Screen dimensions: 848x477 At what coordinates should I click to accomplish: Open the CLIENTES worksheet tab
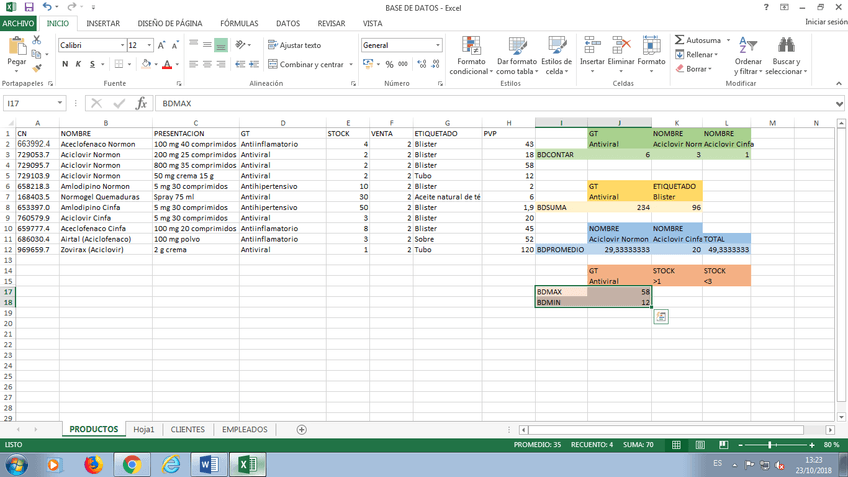pyautogui.click(x=188, y=429)
